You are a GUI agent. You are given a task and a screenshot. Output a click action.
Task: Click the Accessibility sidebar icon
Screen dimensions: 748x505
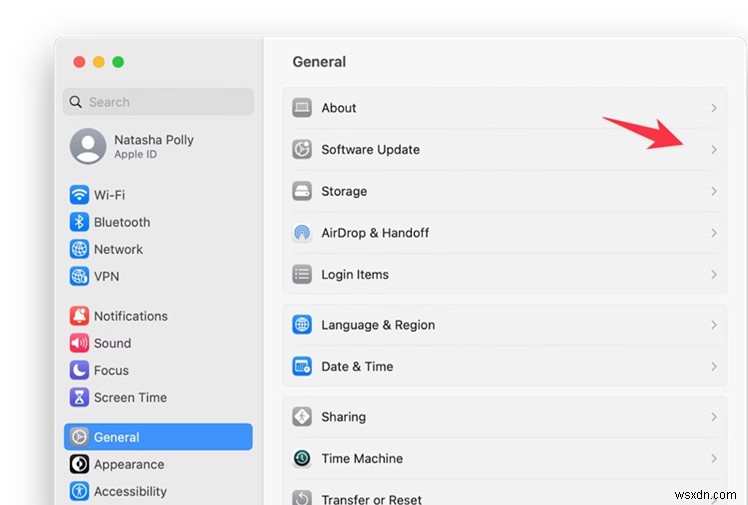pos(79,491)
